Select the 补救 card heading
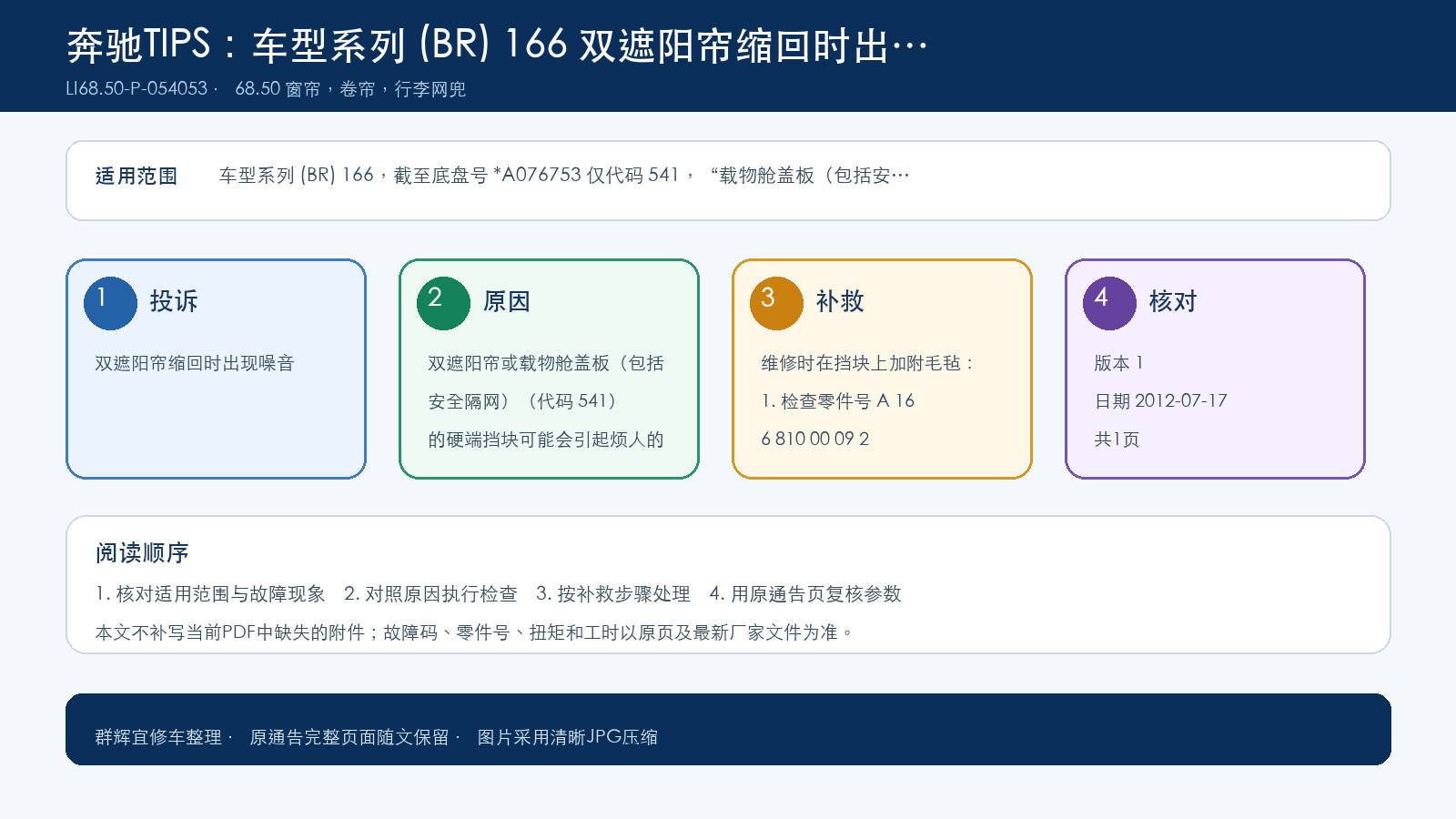The image size is (1456, 819). 840,301
